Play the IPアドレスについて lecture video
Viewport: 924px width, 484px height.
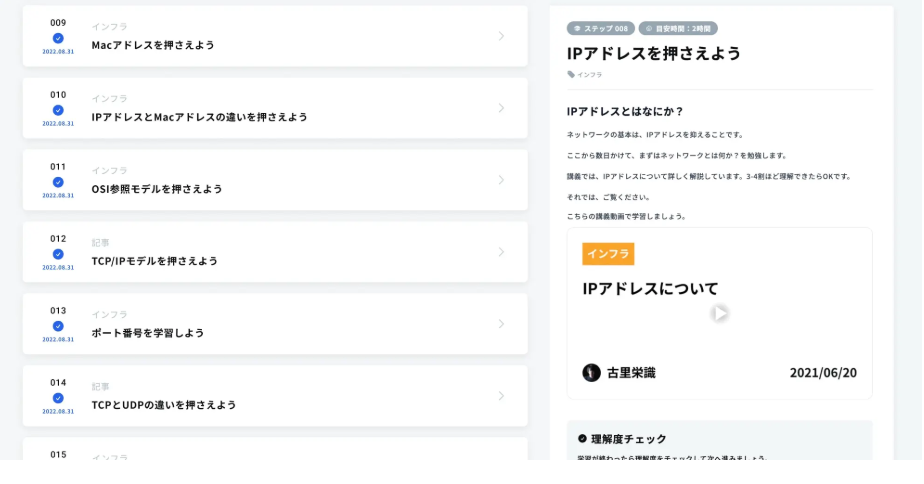pyautogui.click(x=719, y=313)
